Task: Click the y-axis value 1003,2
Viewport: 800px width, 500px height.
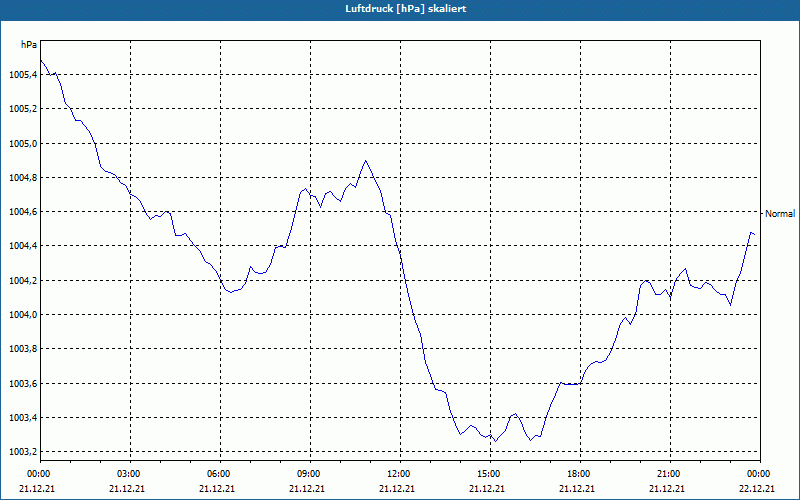Action: pos(23,452)
